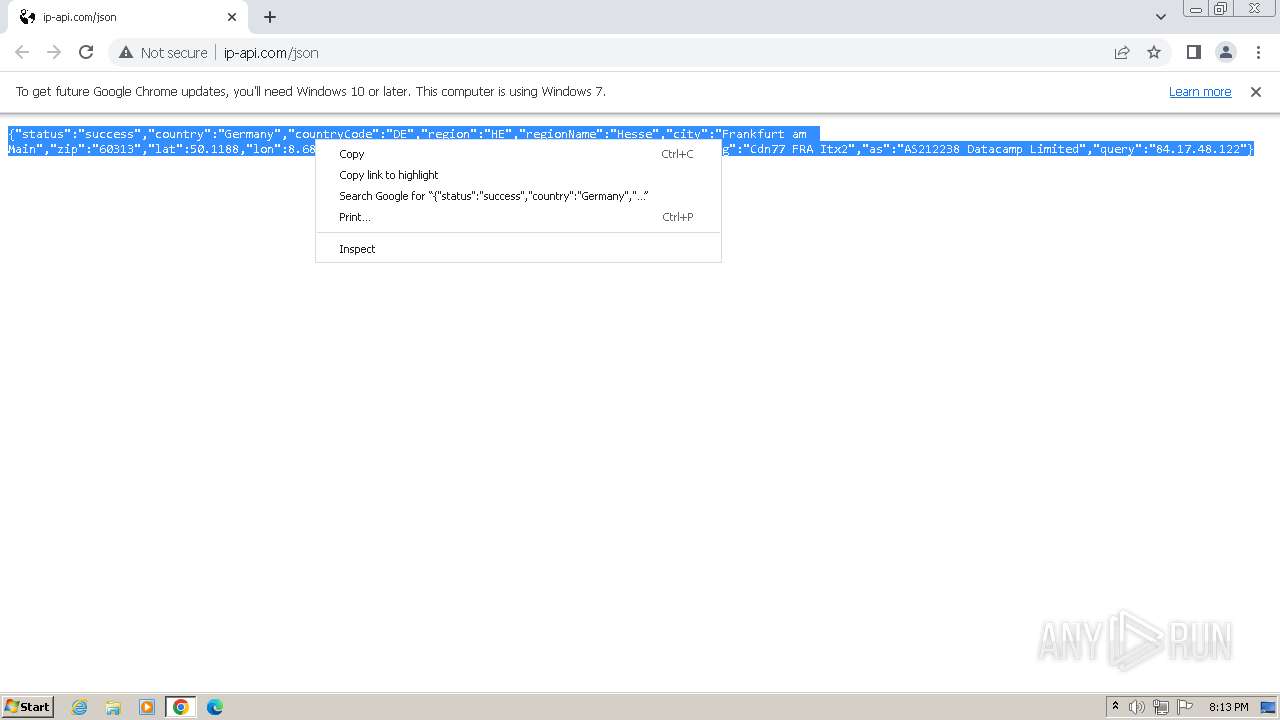Reload the ip-api.com page
The height and width of the screenshot is (720, 1280).
coord(86,53)
